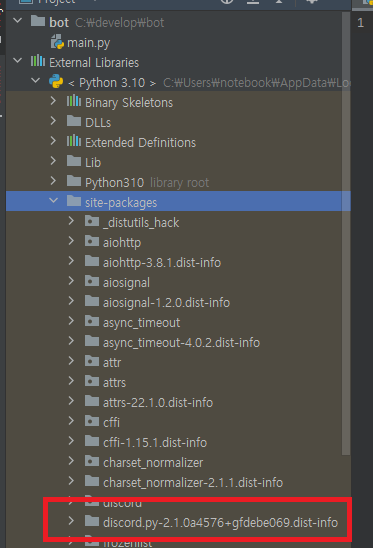
Task: Collapse the Python 3.10 interpreter node
Action: pyautogui.click(x=35, y=81)
